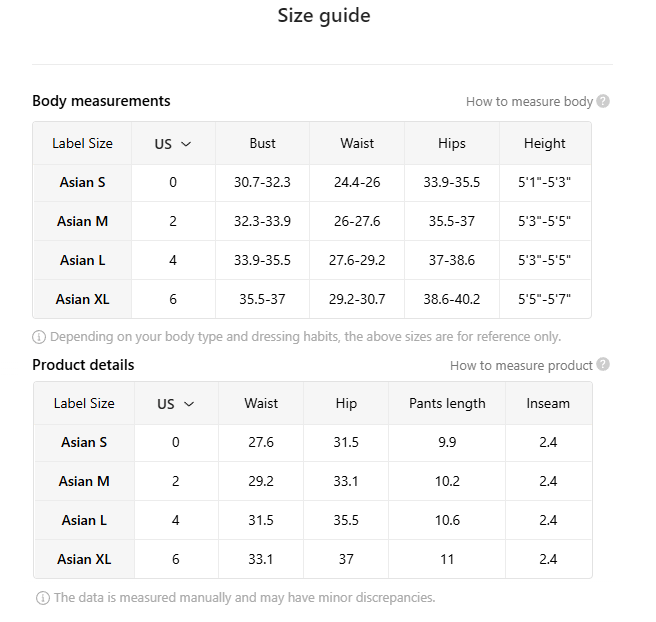Click the Inseam column header

click(548, 403)
